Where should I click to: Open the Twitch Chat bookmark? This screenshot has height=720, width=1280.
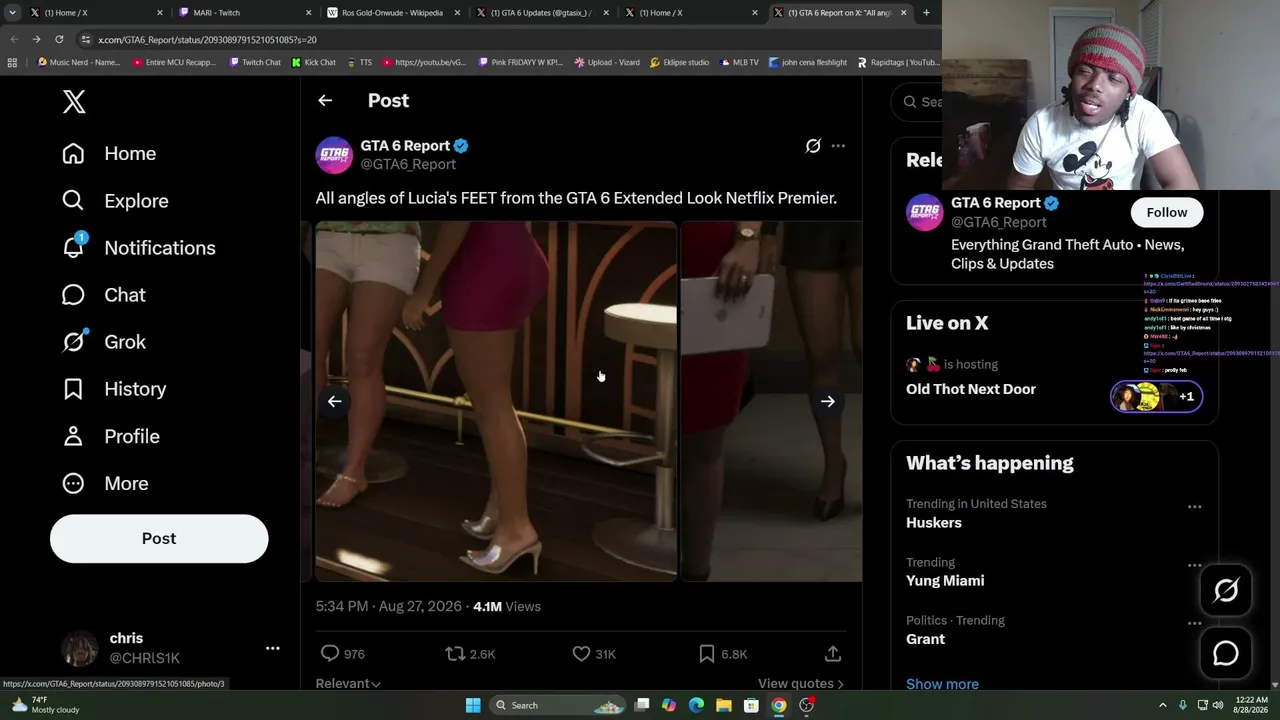tap(255, 62)
